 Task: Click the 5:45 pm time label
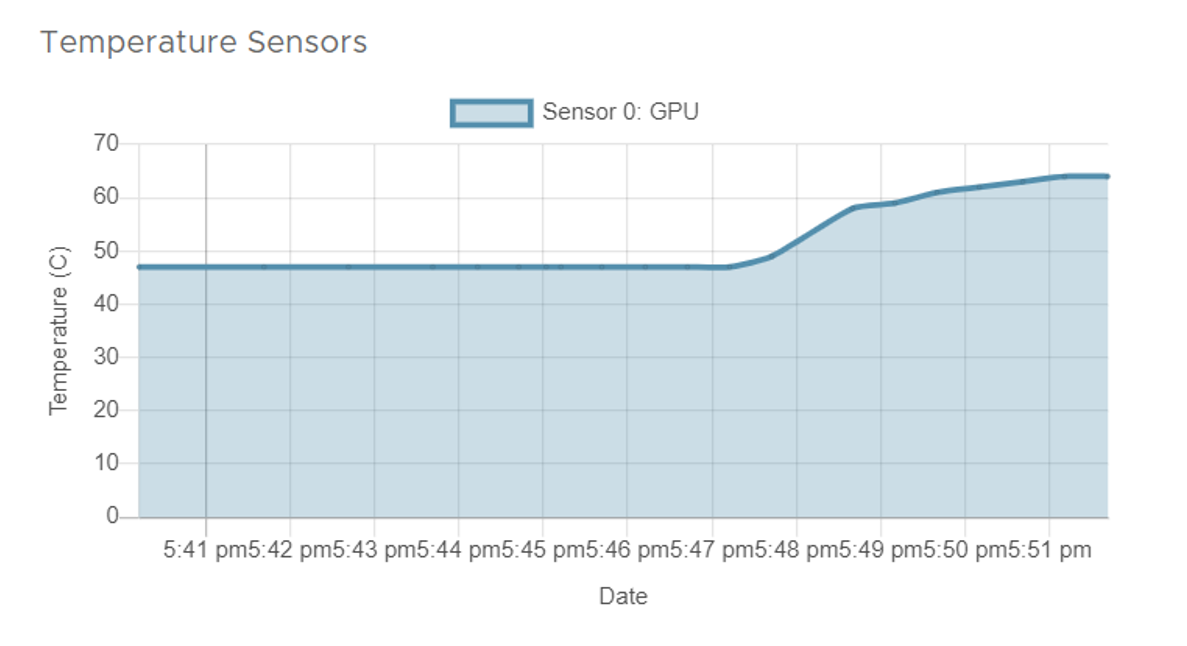tap(543, 549)
